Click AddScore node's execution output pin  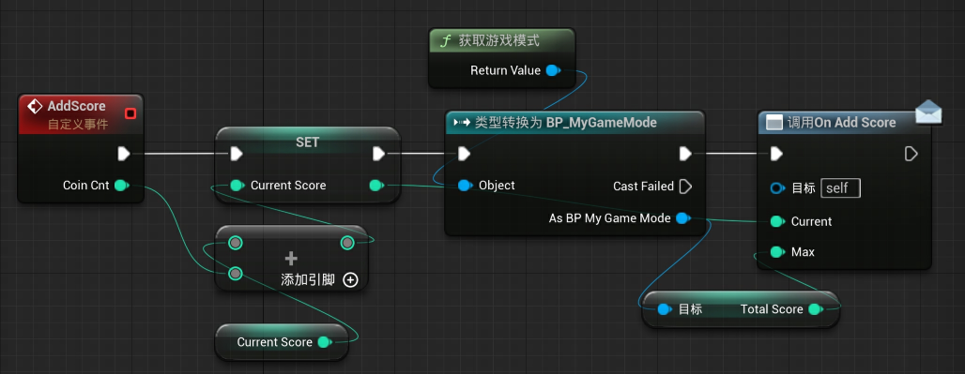coord(124,154)
